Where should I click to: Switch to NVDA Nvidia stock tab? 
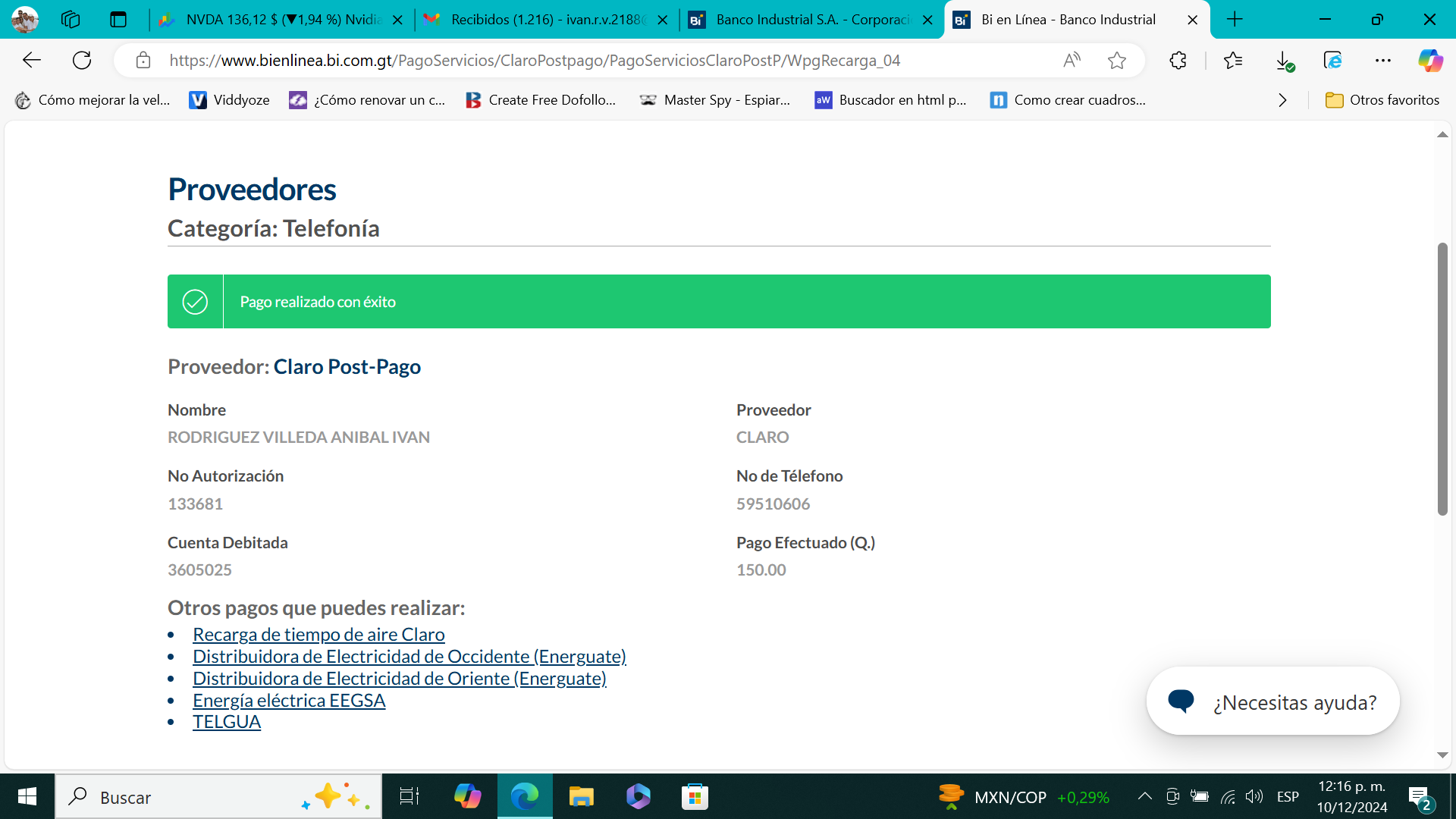[x=282, y=20]
